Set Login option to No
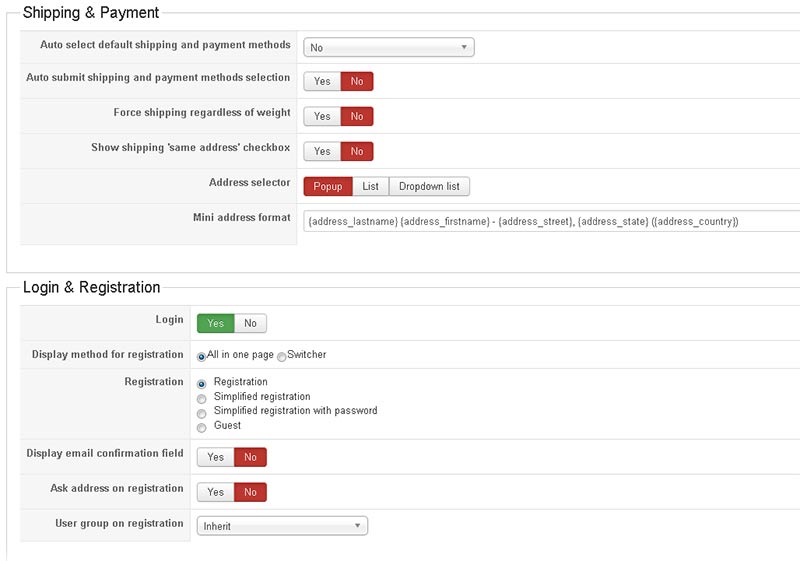800x561 pixels. point(250,323)
